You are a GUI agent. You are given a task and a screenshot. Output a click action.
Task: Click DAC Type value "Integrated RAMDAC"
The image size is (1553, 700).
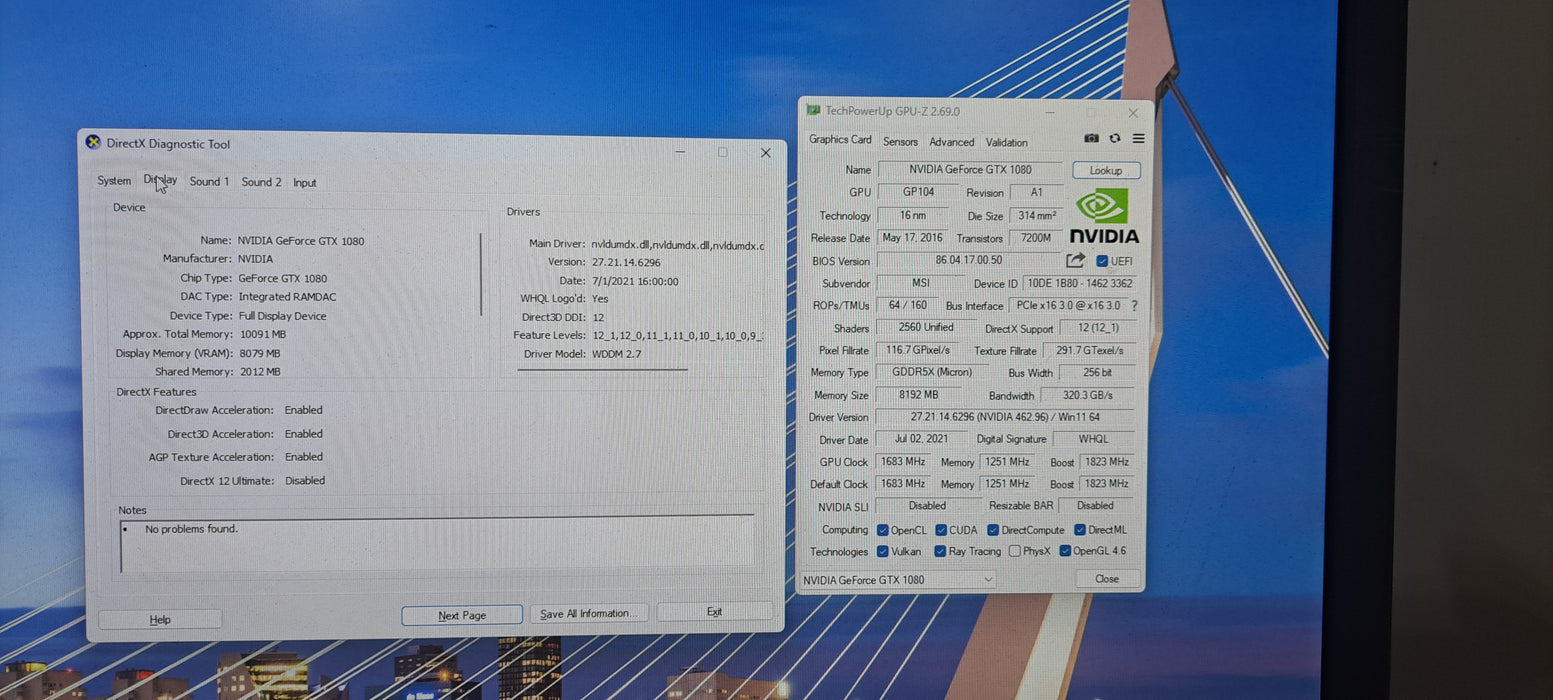pyautogui.click(x=287, y=297)
